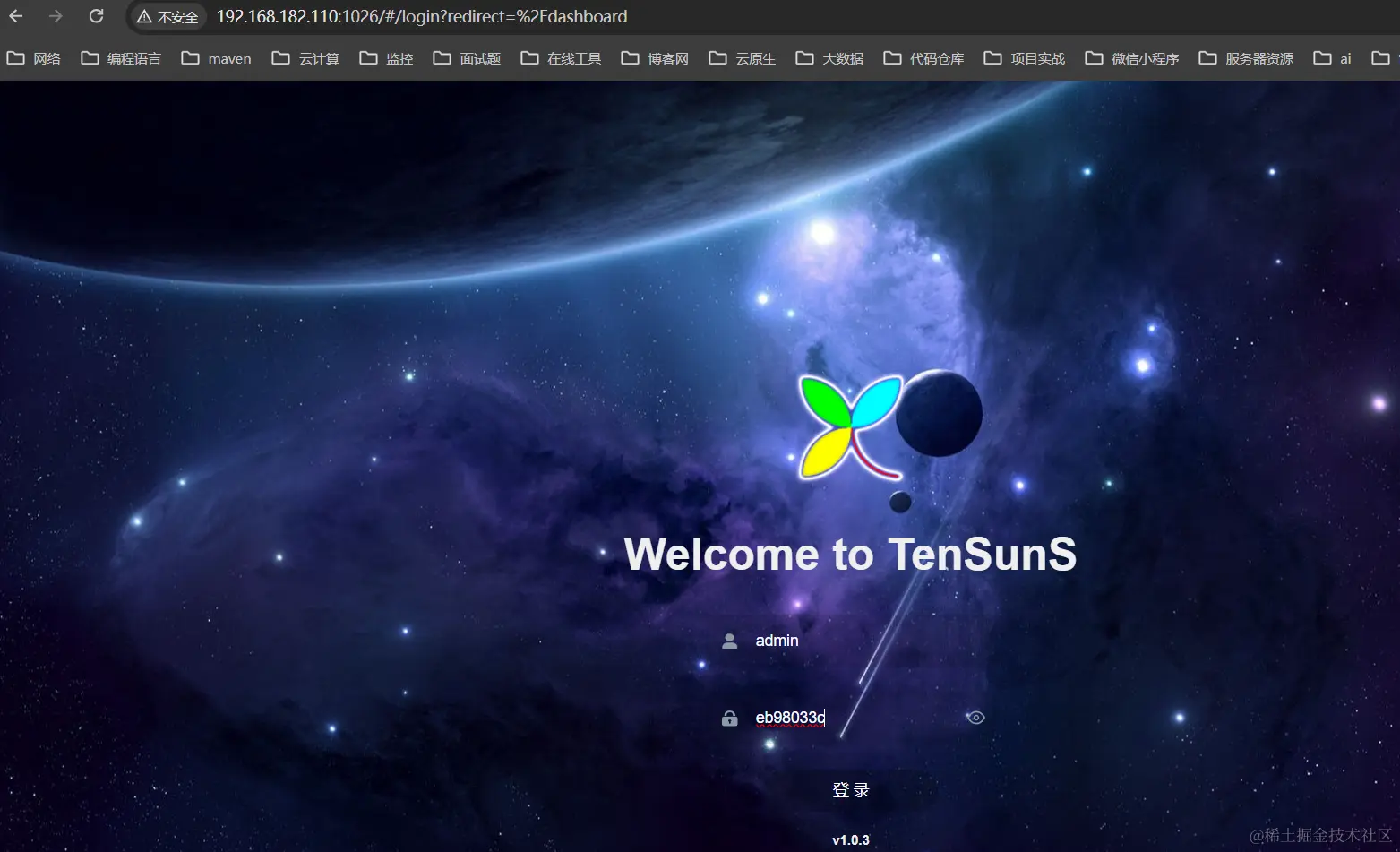The height and width of the screenshot is (852, 1400).
Task: Open the 在线工具 bookmark folder
Action: pyautogui.click(x=561, y=58)
